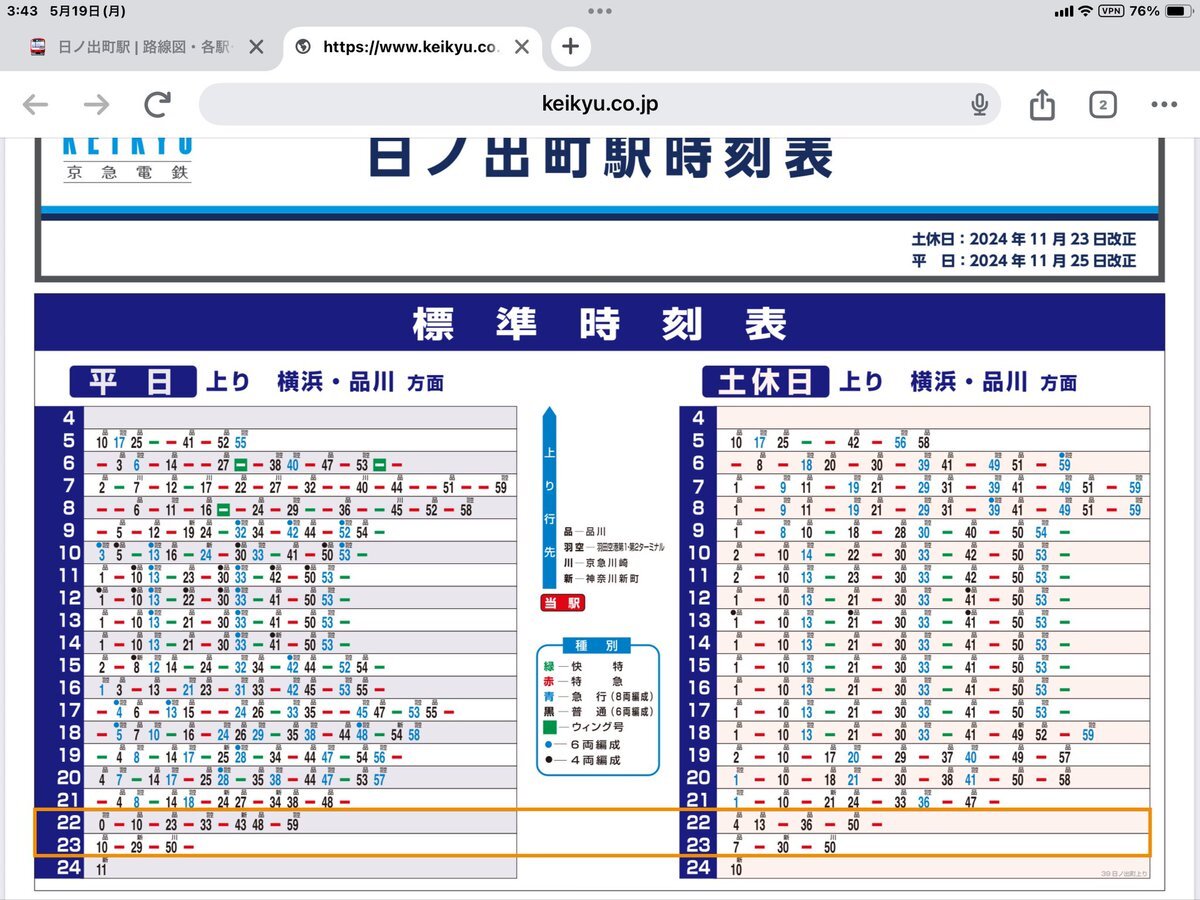Image resolution: width=1200 pixels, height=900 pixels.
Task: Open the multitasking dots at the top center
Action: pyautogui.click(x=600, y=11)
